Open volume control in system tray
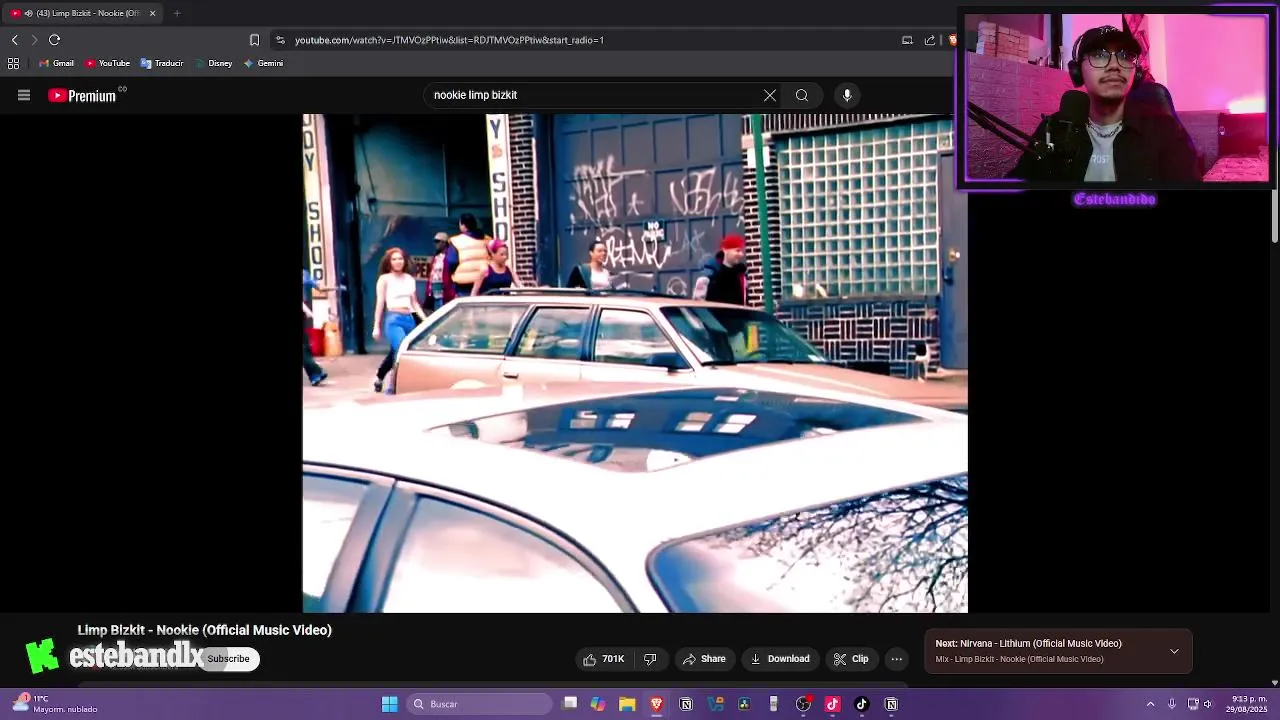Screen dimensions: 1280x720 point(1208,704)
